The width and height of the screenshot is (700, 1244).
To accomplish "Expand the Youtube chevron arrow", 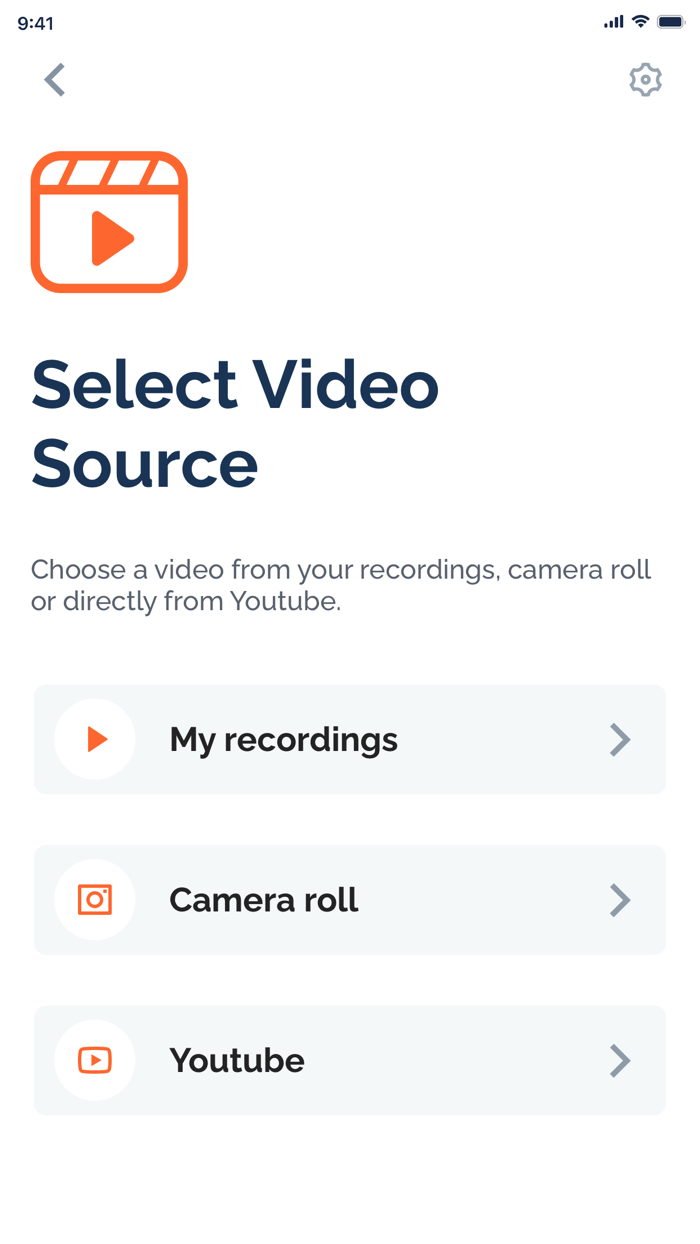I will 621,1060.
